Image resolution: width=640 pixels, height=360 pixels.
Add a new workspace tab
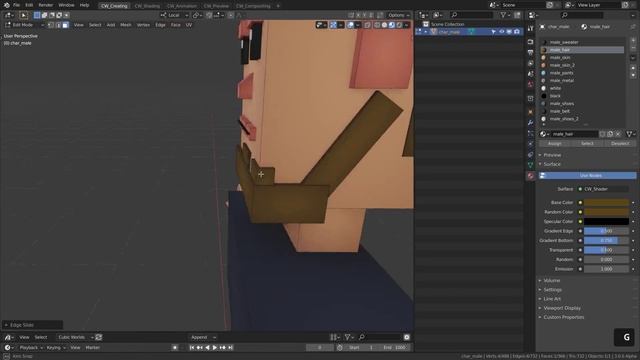click(x=278, y=6)
